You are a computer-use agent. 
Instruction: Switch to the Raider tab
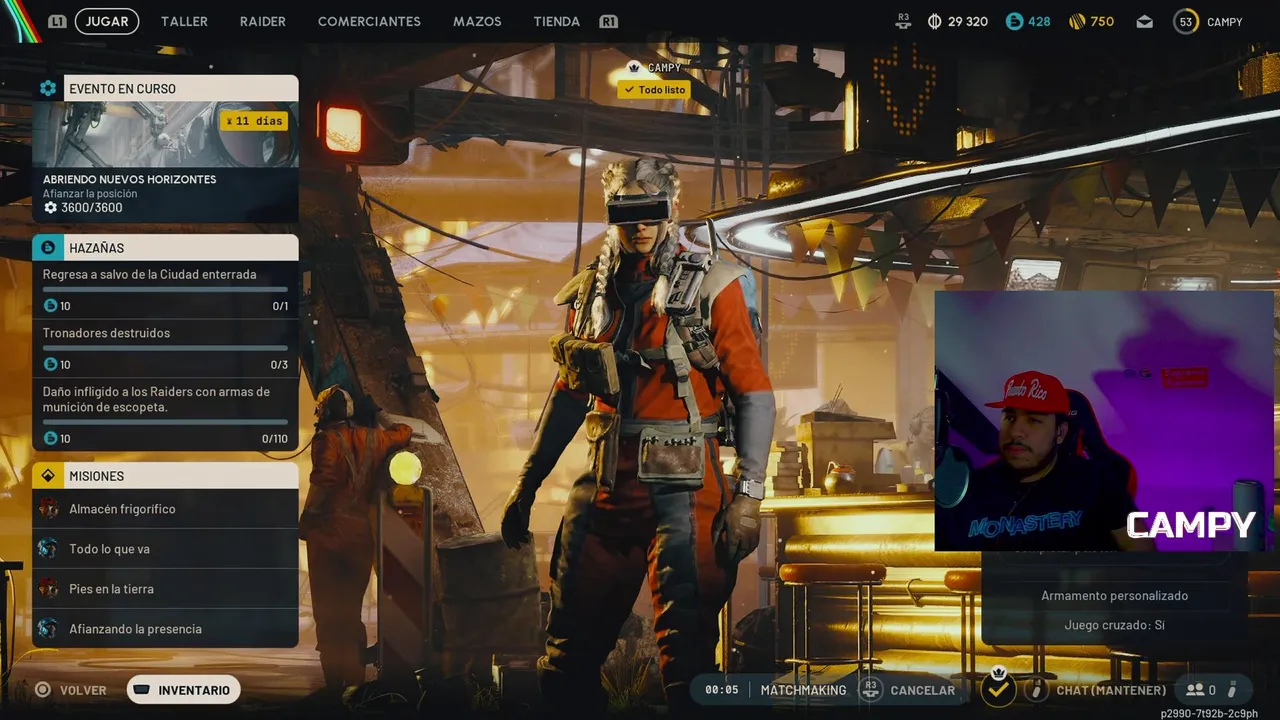263,21
